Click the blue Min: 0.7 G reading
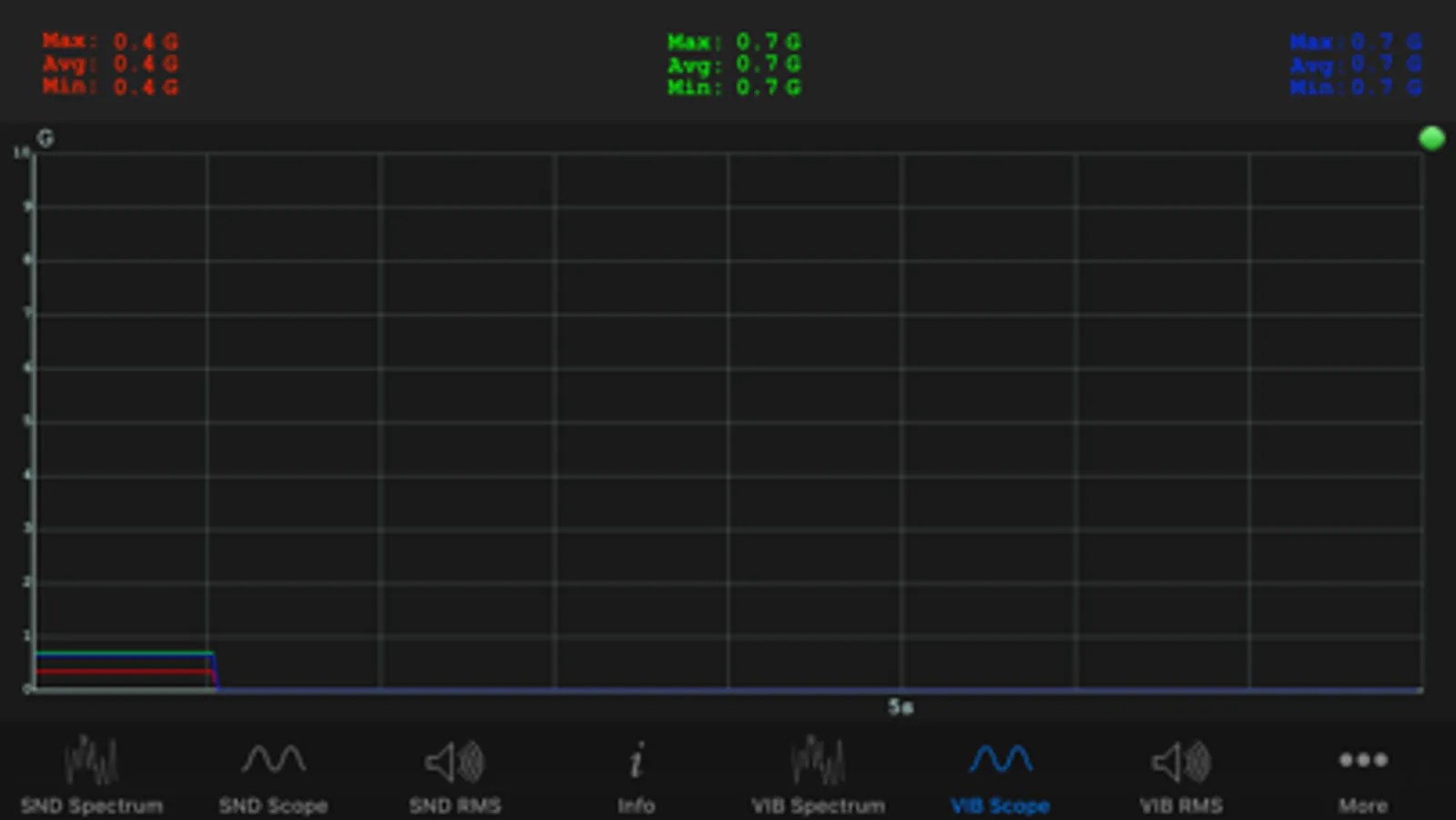This screenshot has height=820, width=1456. [x=1356, y=87]
